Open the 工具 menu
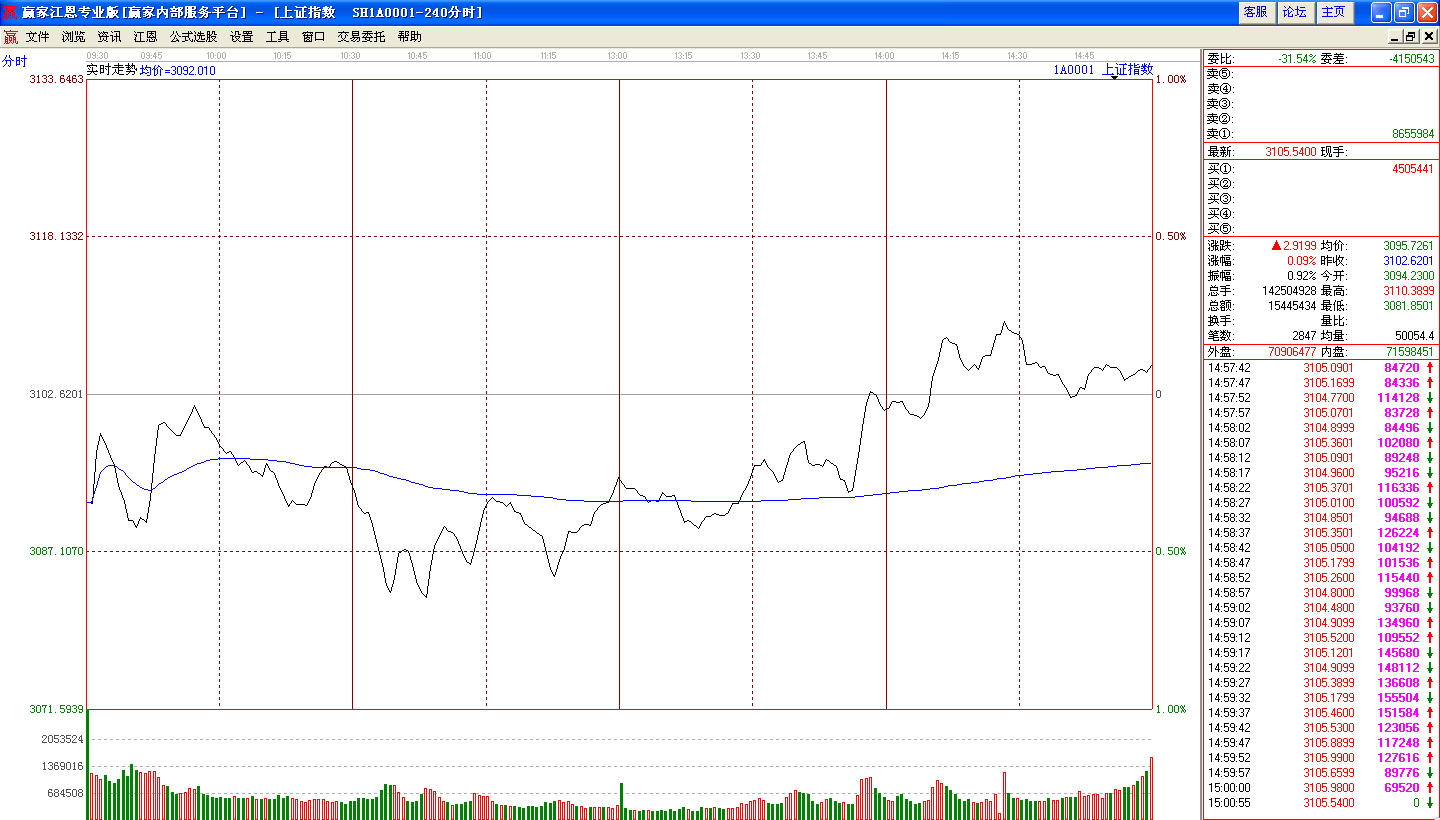The image size is (1440, 820). pos(277,37)
